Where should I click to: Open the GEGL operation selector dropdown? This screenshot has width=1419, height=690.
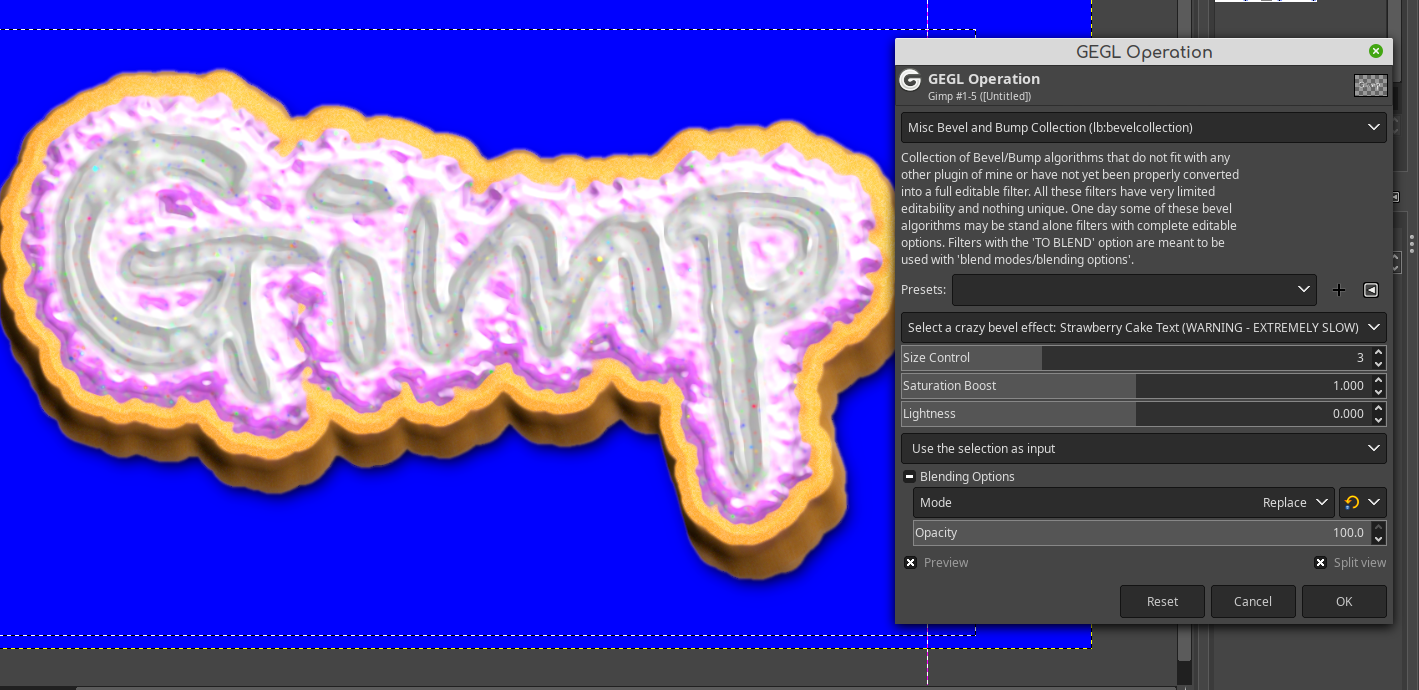[x=1143, y=128]
